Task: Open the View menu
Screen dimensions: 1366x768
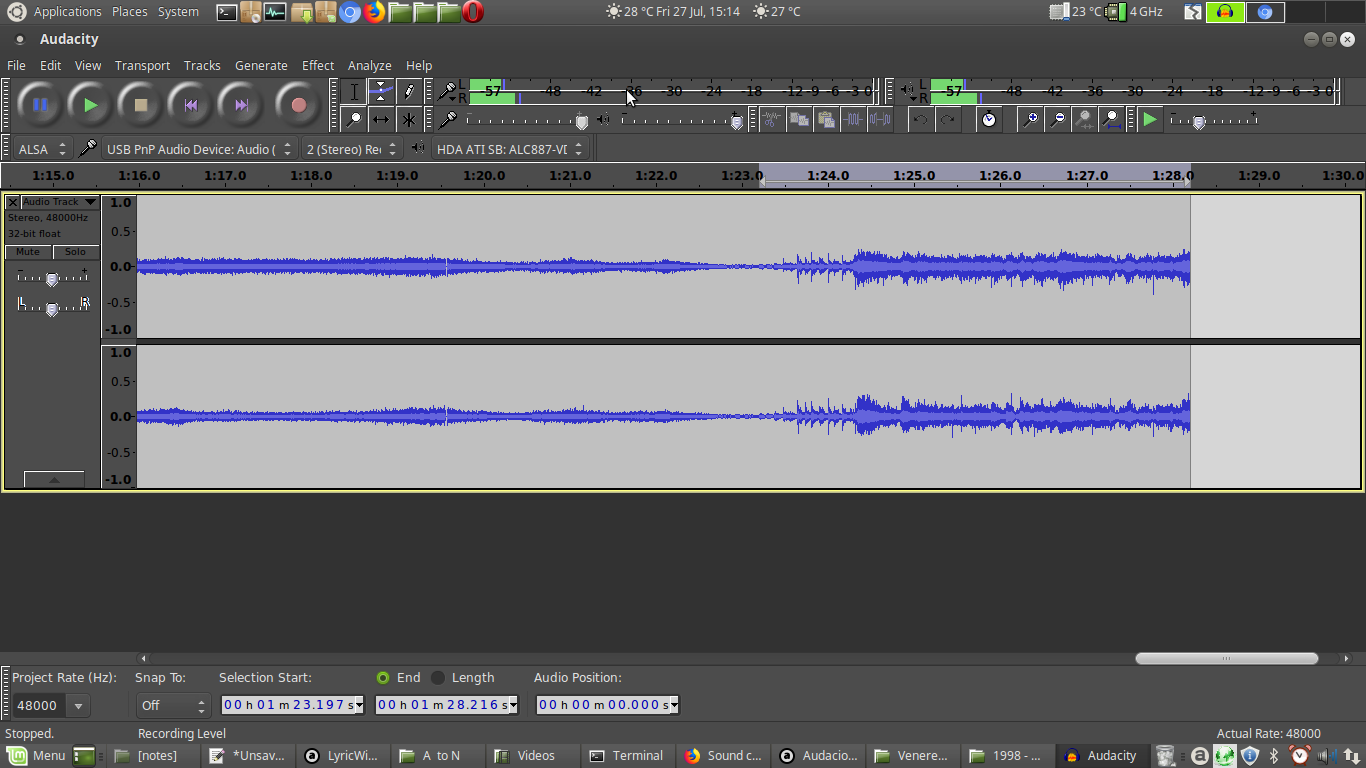Action: (x=88, y=65)
